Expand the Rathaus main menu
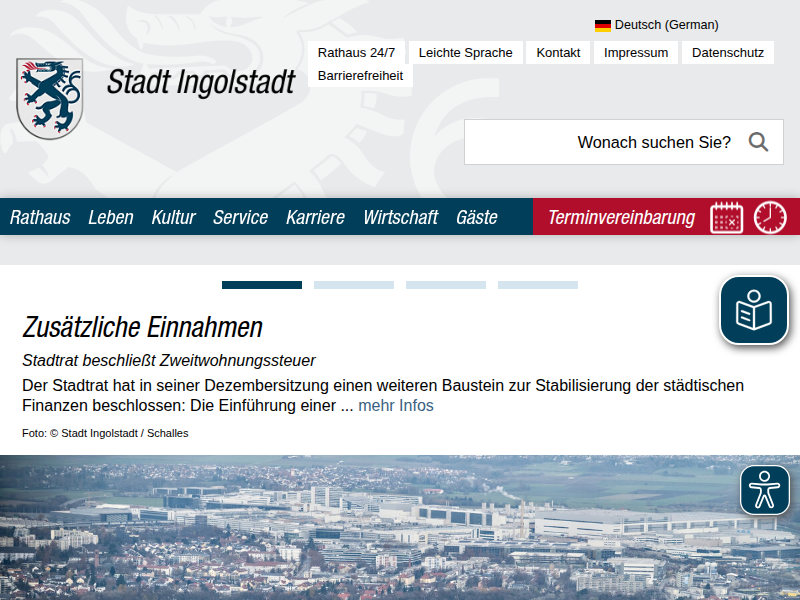This screenshot has width=800, height=600. pos(40,217)
